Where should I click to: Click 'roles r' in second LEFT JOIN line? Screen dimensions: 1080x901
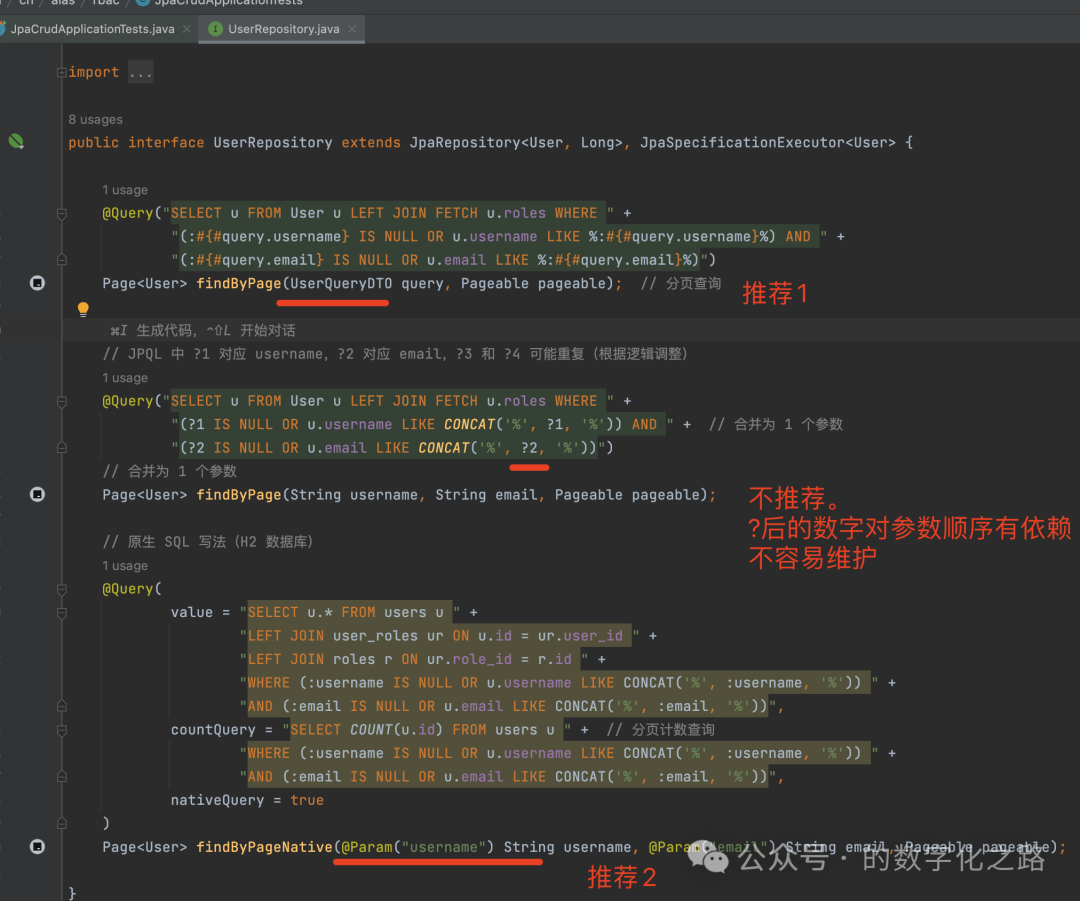pos(363,659)
